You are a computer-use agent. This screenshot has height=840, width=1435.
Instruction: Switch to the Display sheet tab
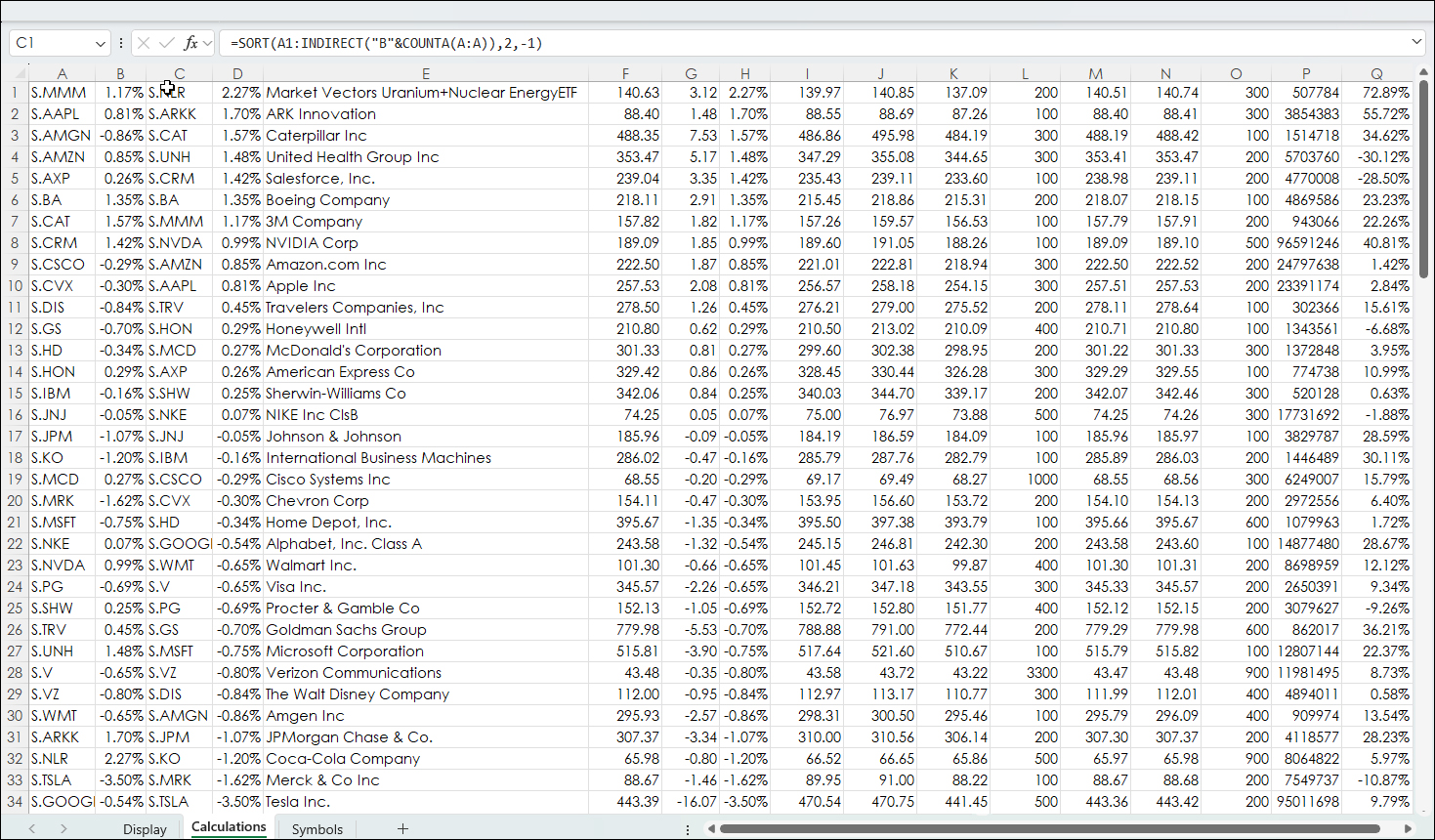pyautogui.click(x=145, y=828)
